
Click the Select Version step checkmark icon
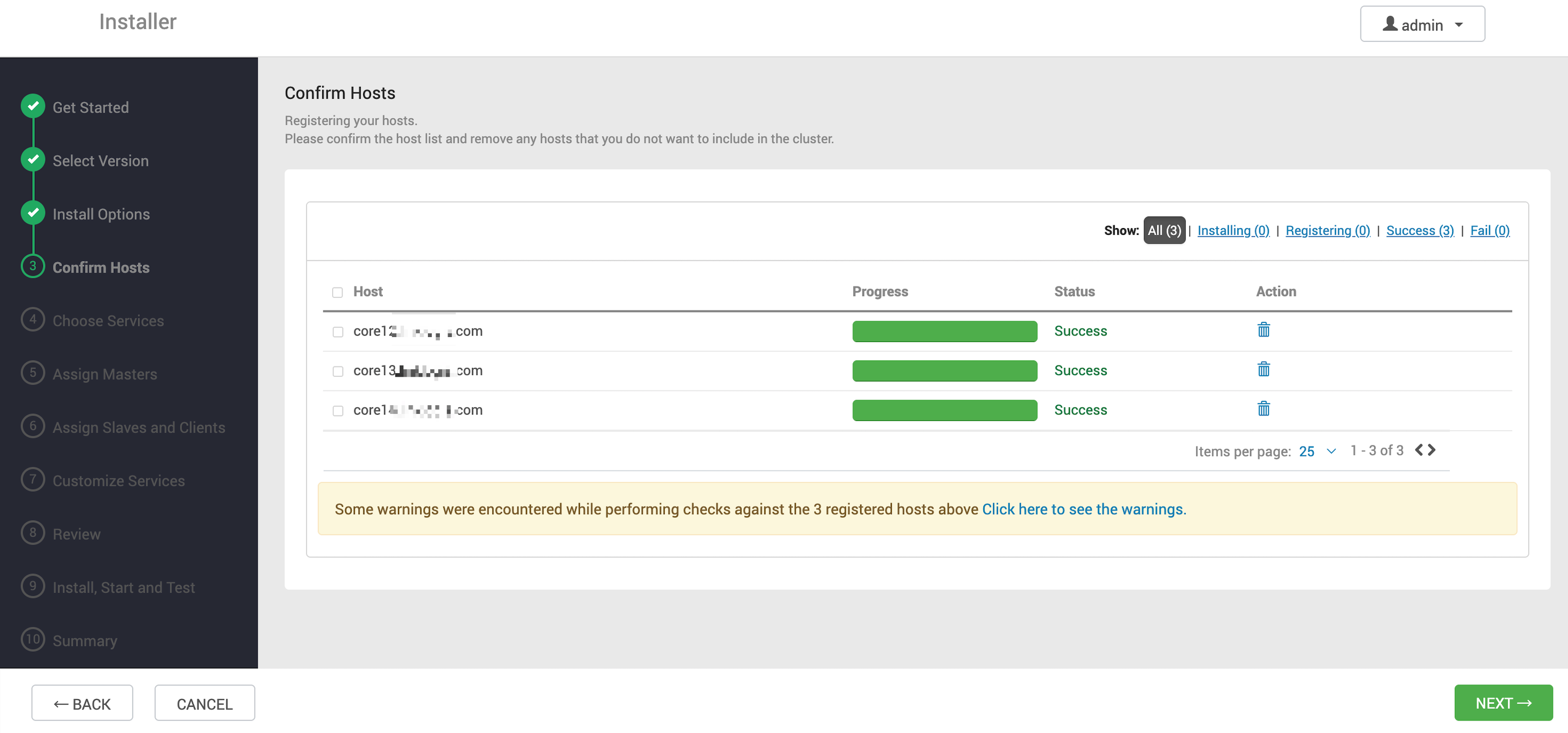pos(33,160)
